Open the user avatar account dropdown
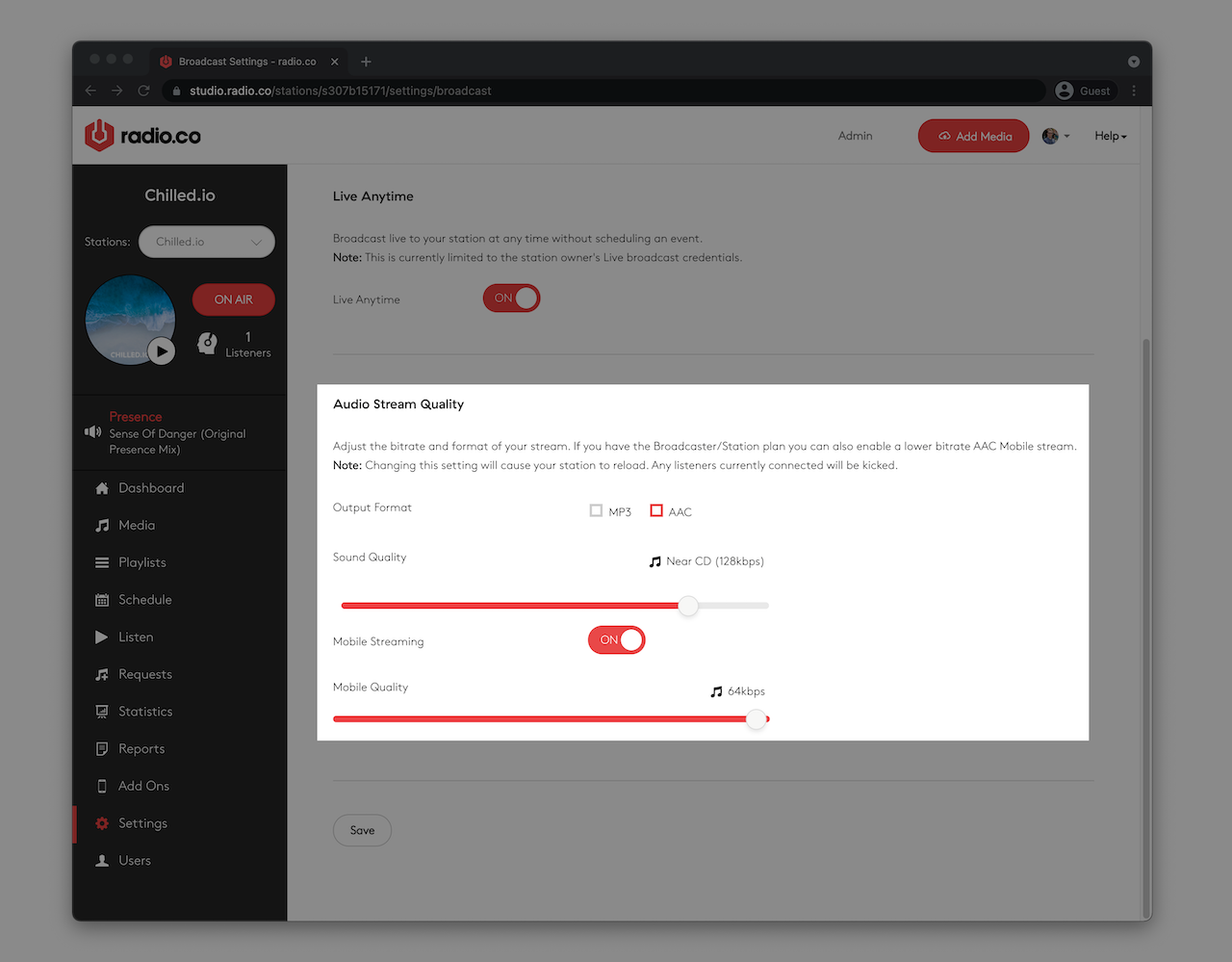 1056,136
